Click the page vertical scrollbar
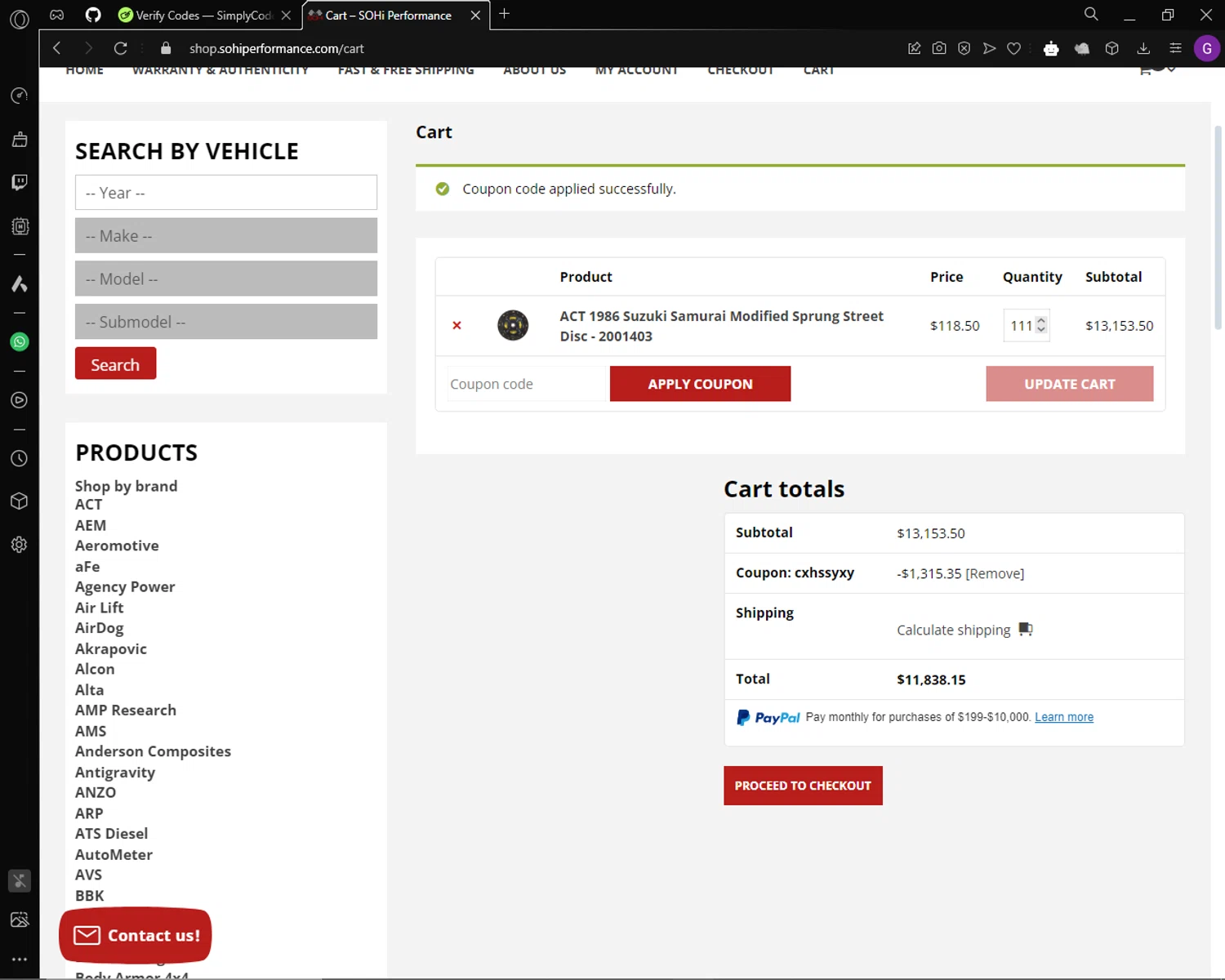The height and width of the screenshot is (980, 1225). (x=1218, y=229)
